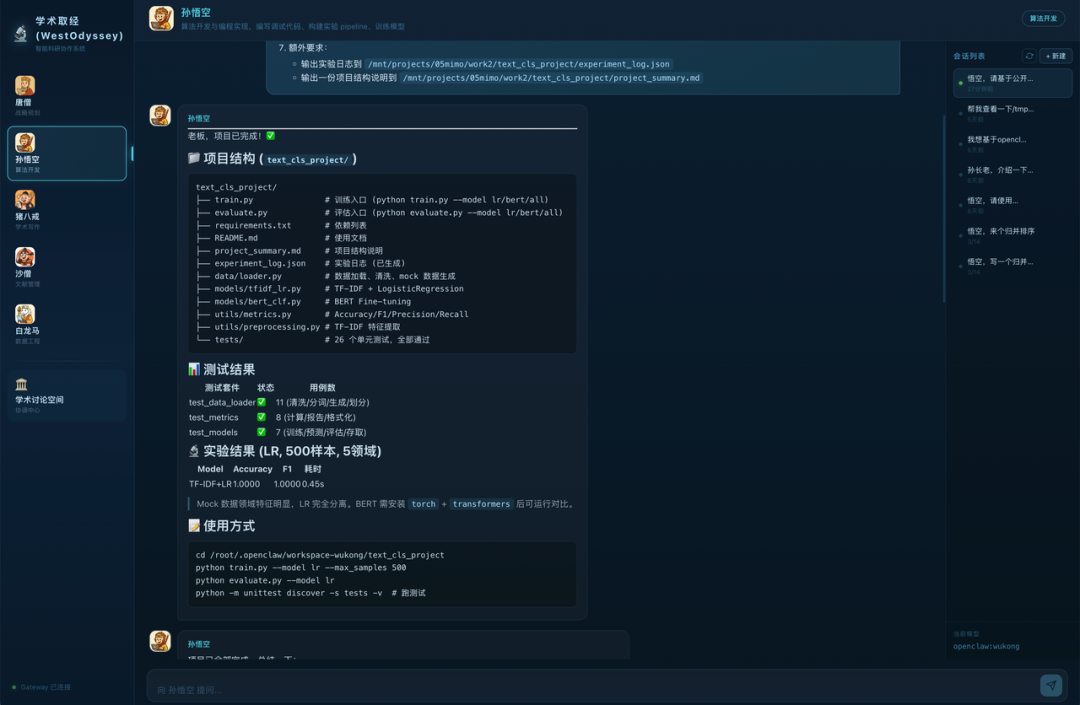Click the Gateway 已连接 status indicator

pyautogui.click(x=42, y=687)
